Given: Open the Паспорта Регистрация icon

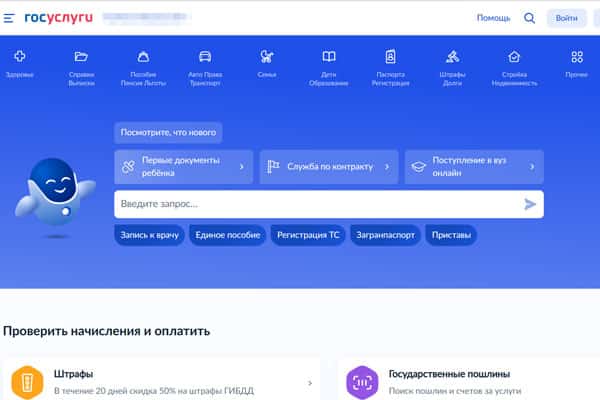Looking at the screenshot, I should click(390, 57).
